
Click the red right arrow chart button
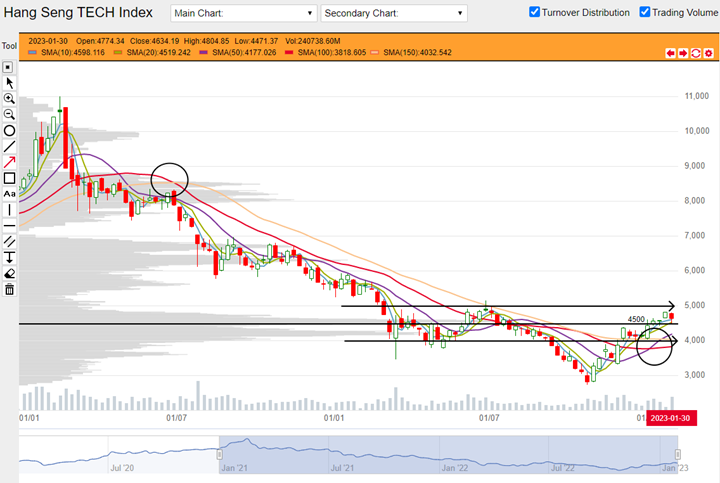[x=683, y=53]
